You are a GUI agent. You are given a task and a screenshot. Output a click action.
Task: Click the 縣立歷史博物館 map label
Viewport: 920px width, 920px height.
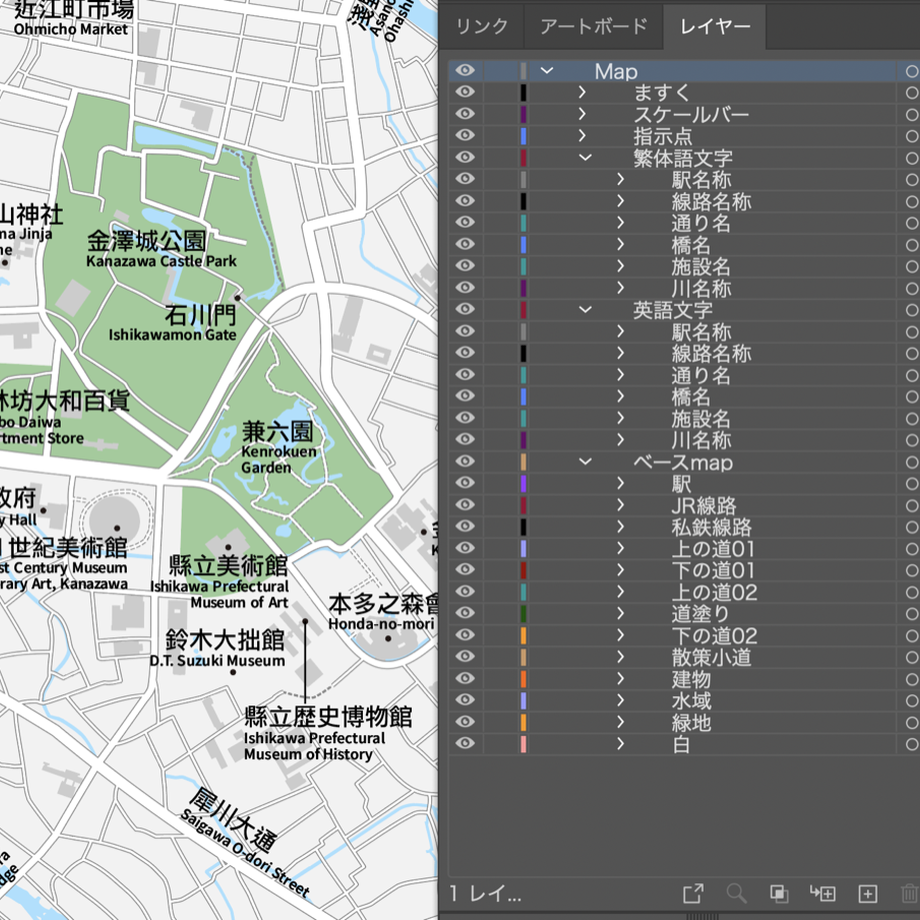click(328, 716)
